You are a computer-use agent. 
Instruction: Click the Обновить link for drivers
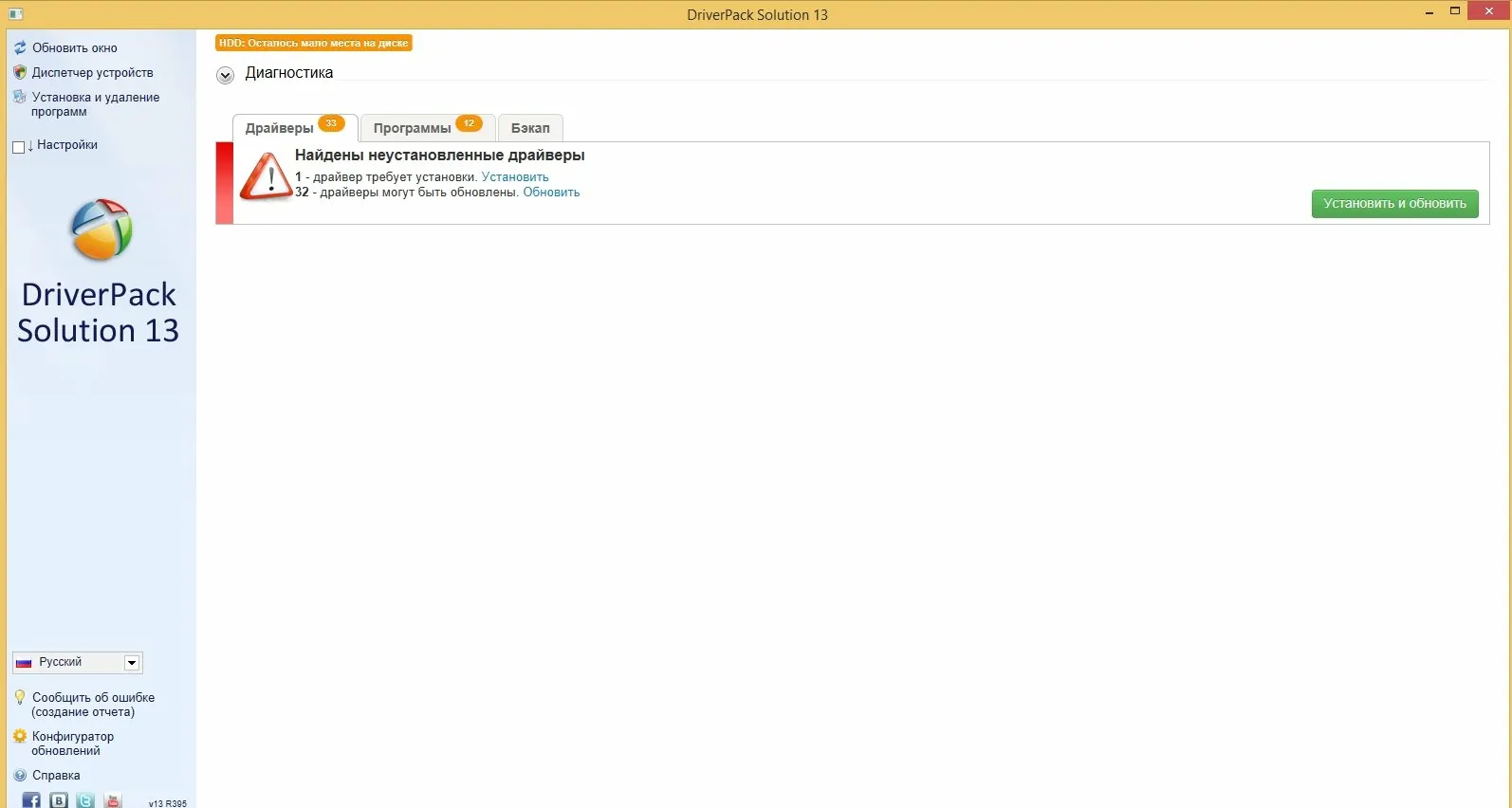tap(551, 192)
